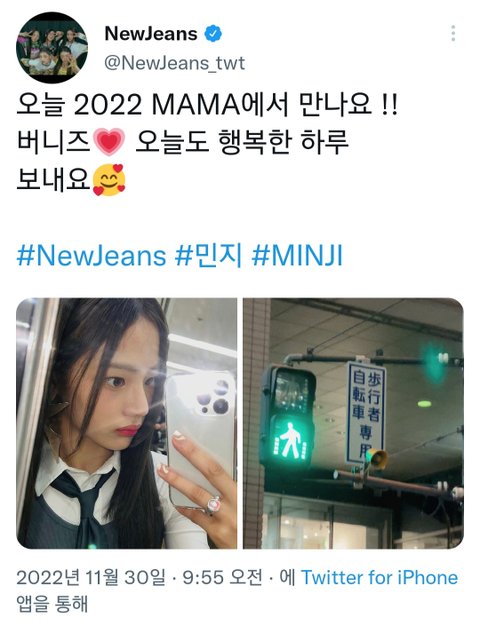Click the green pedestrian walk signal in photo
This screenshot has width=480, height=625.
(289, 440)
